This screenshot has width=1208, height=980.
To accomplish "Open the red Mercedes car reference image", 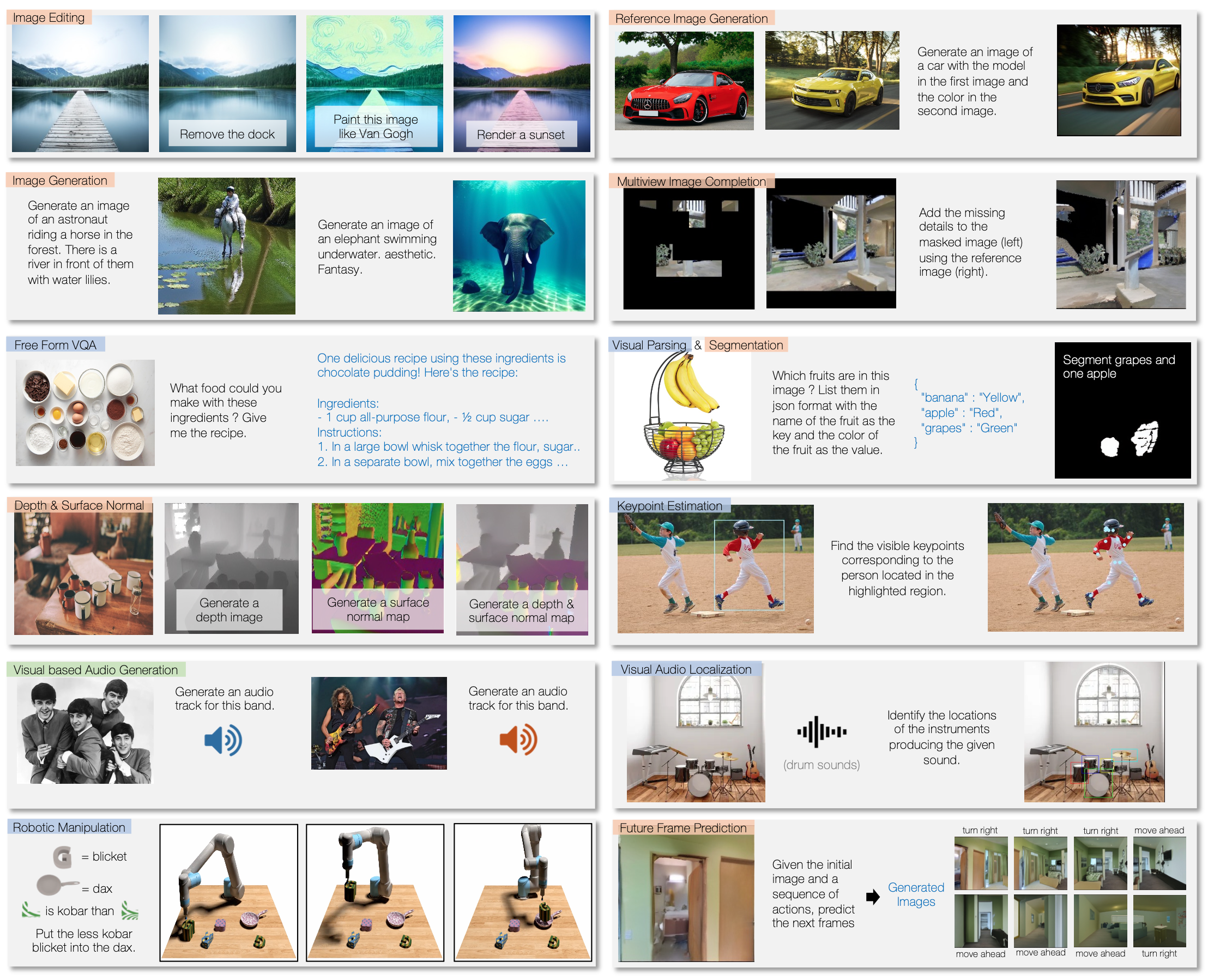I will pos(684,81).
